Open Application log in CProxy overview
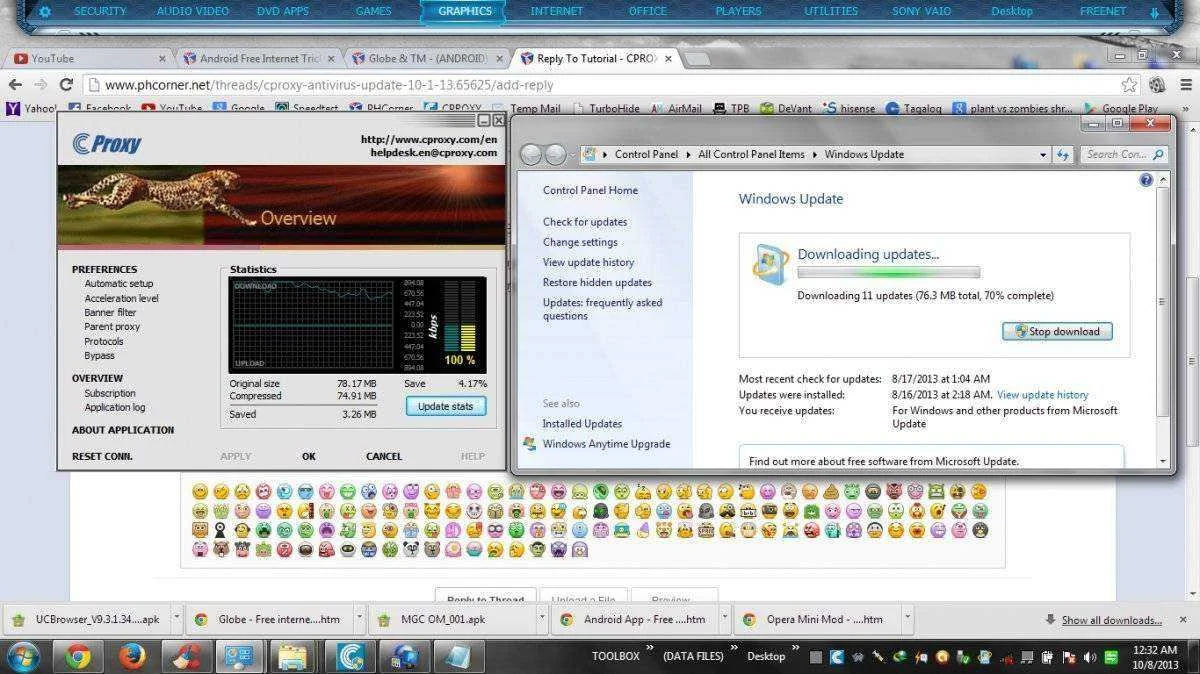Image resolution: width=1200 pixels, height=674 pixels. tap(115, 407)
